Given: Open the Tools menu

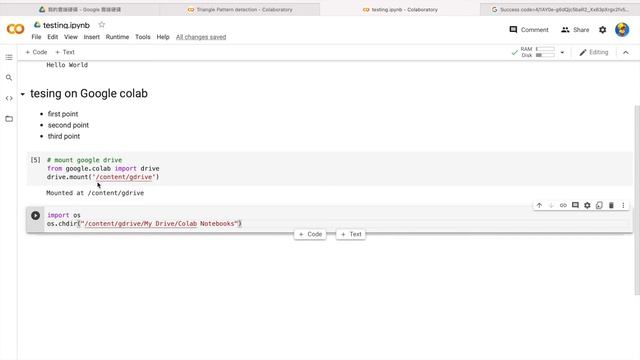Looking at the screenshot, I should 142,37.
